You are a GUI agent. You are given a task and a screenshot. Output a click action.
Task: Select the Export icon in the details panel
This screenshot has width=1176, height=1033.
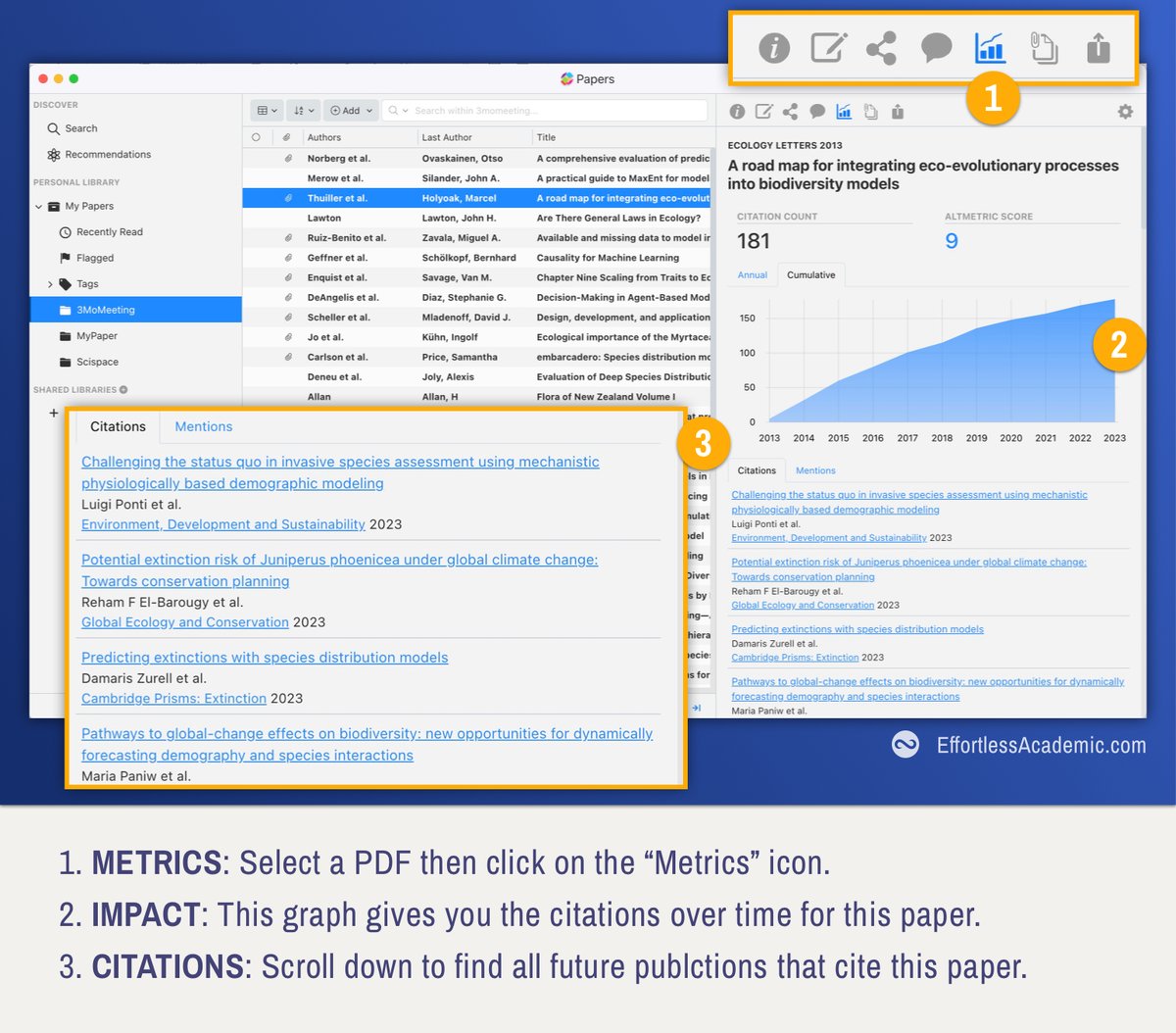(898, 111)
